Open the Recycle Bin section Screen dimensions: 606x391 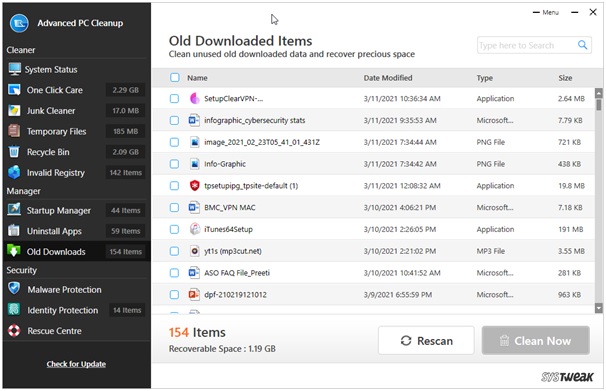coord(77,152)
